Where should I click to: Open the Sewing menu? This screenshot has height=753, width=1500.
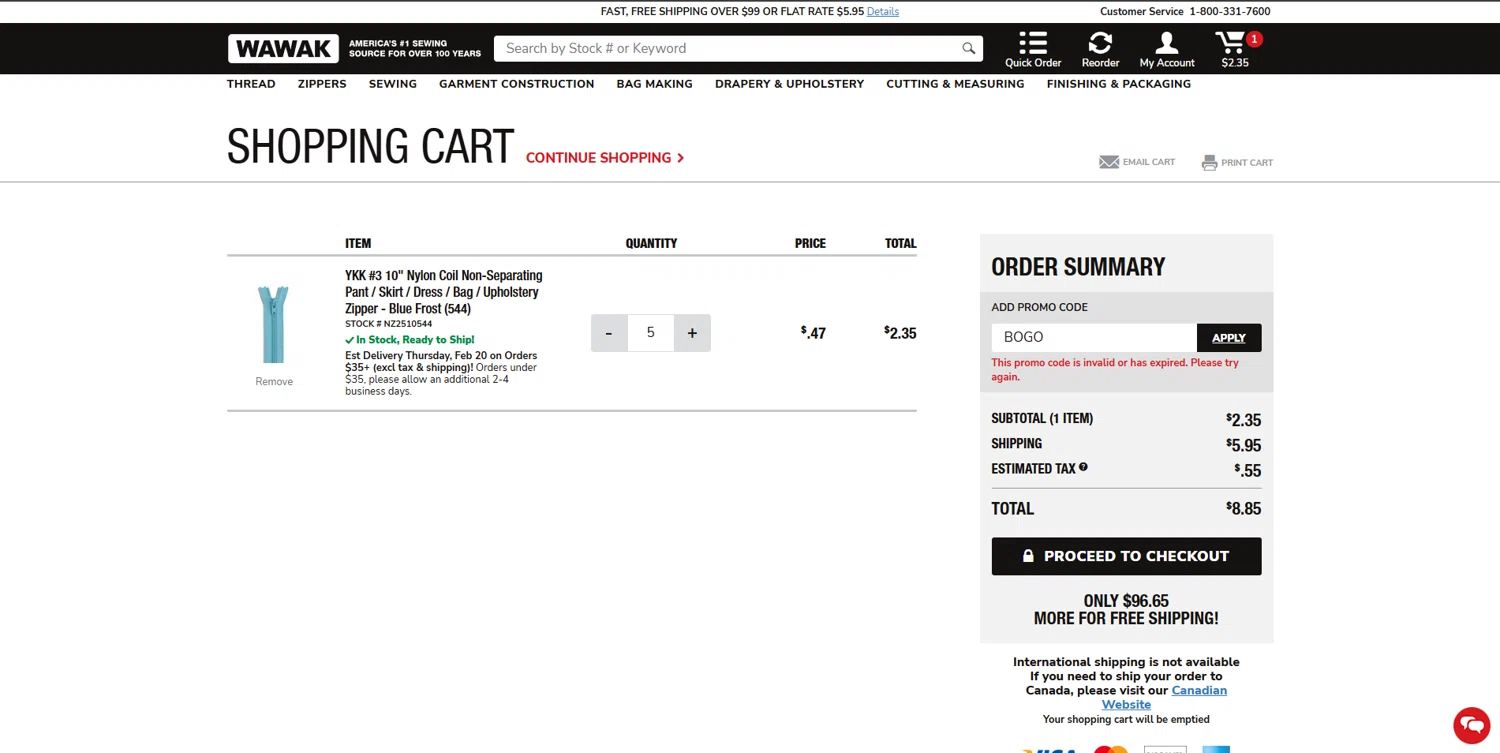point(393,84)
